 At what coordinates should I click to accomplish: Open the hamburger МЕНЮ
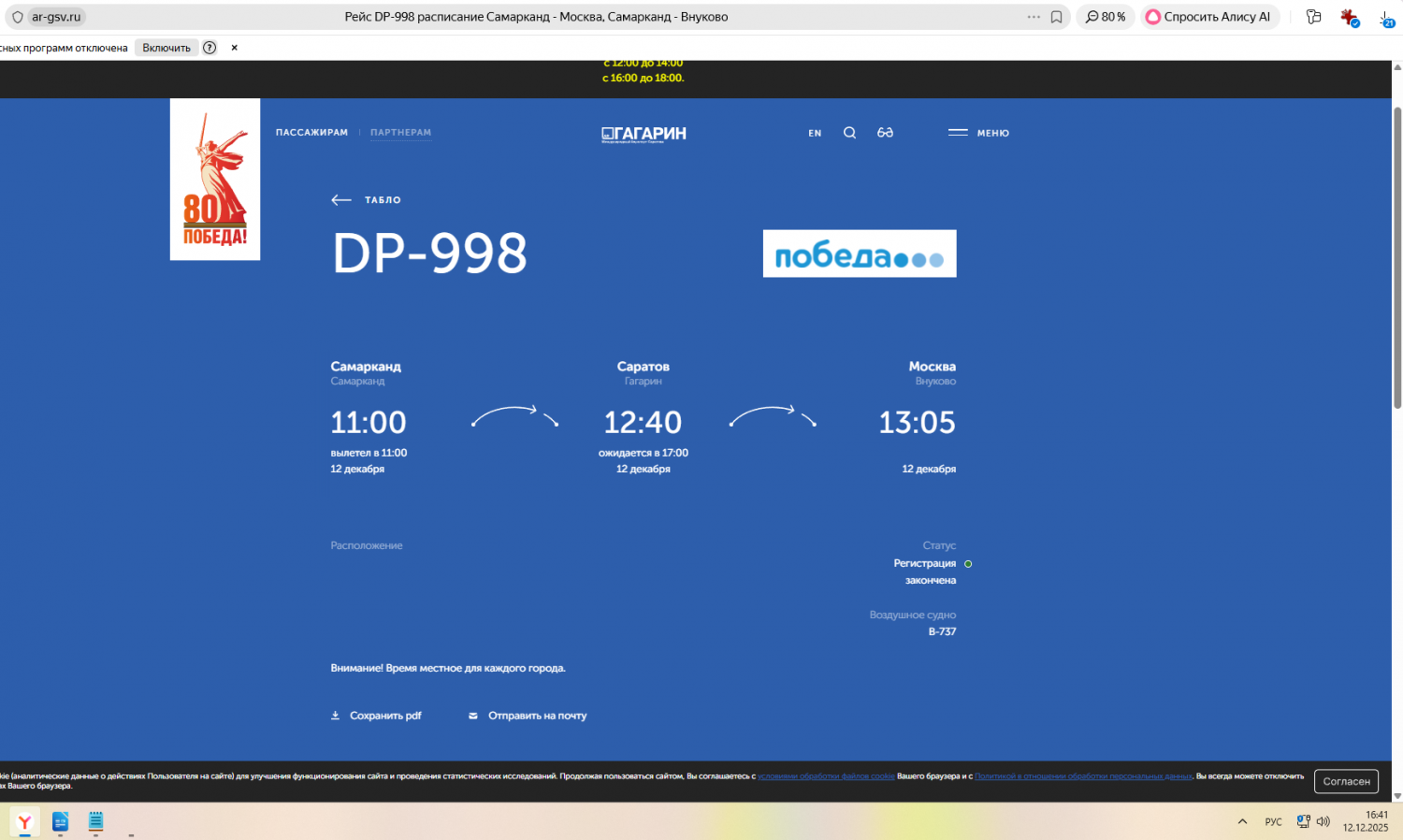978,133
